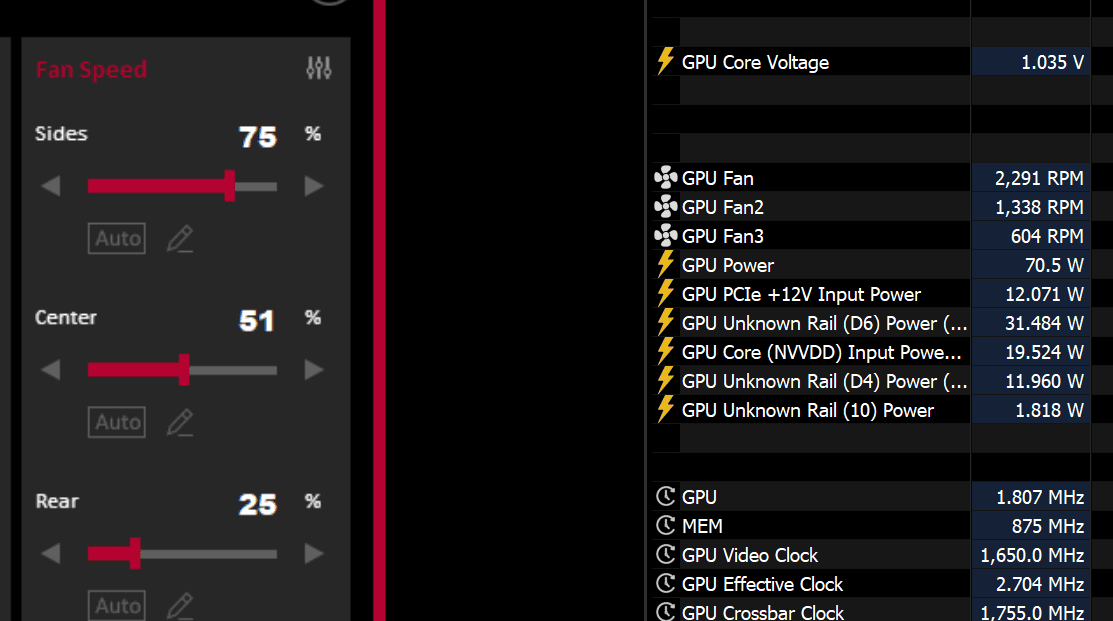
Task: Increase Sides fan speed with right arrow
Action: pos(314,186)
